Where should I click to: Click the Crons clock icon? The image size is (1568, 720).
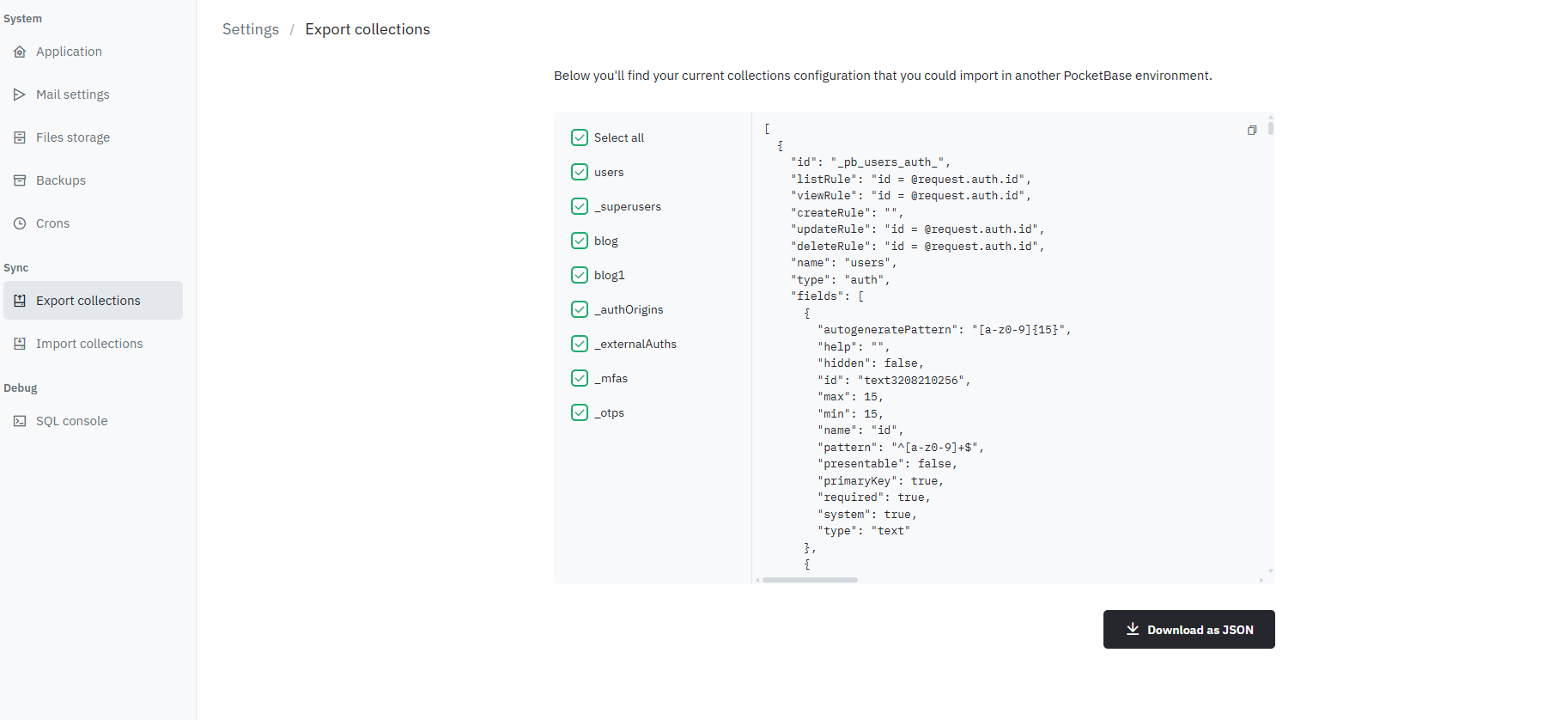point(20,223)
